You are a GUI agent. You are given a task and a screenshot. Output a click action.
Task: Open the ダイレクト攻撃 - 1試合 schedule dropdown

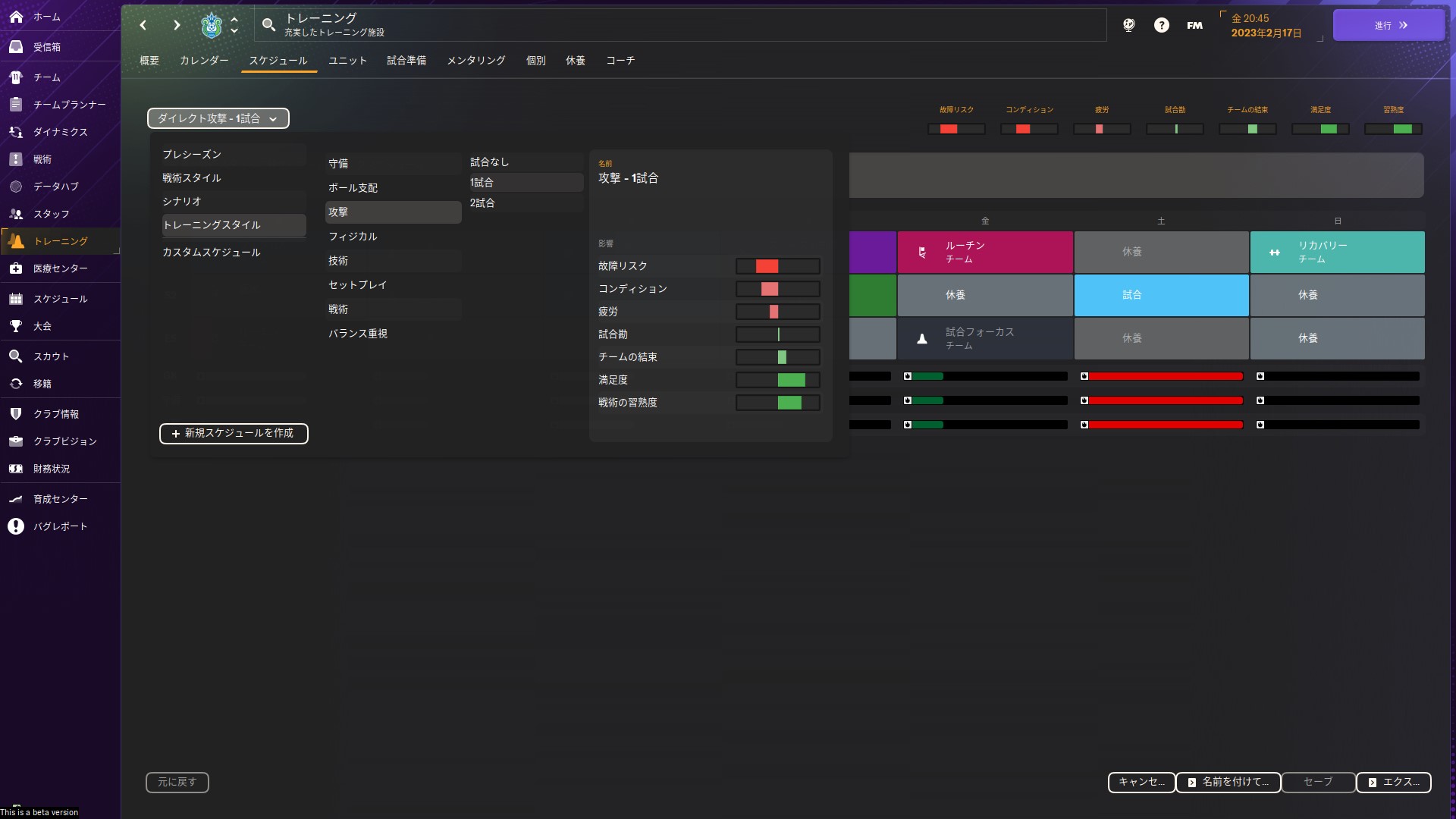click(x=218, y=118)
